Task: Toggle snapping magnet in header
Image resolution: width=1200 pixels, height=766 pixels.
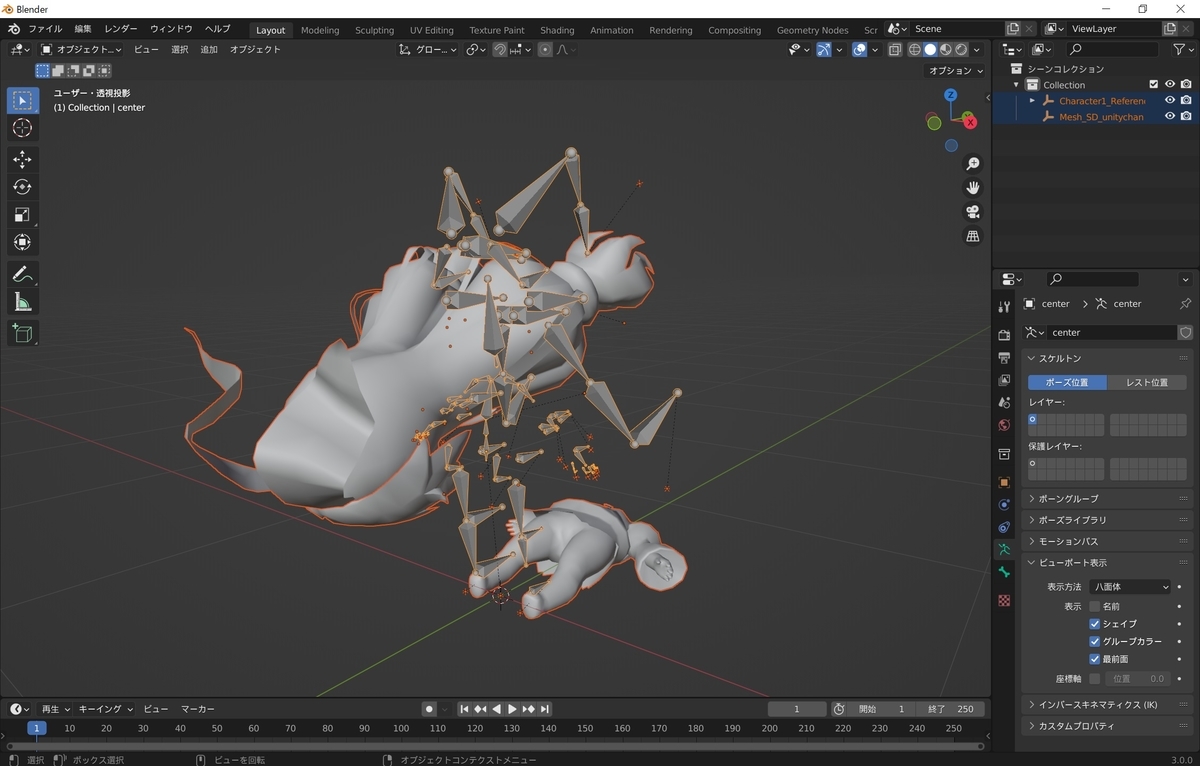Action: tap(500, 49)
